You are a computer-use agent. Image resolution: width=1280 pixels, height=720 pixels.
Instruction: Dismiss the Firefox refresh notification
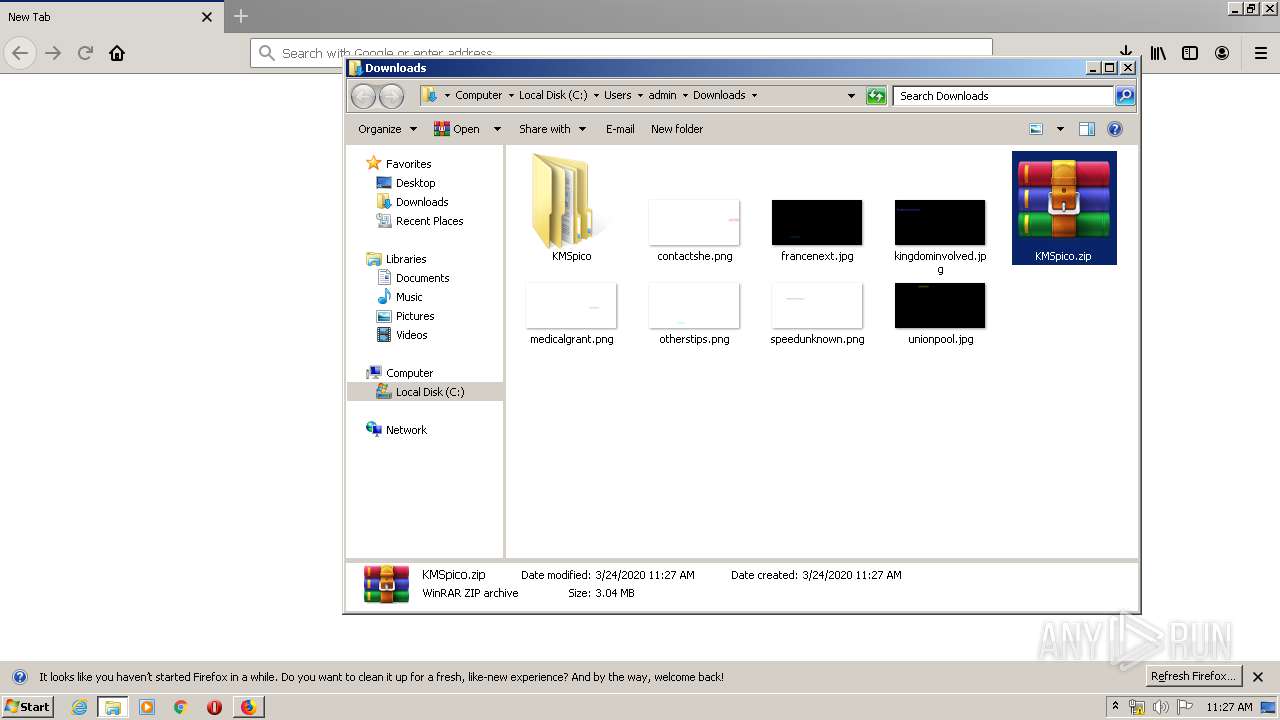point(1258,677)
